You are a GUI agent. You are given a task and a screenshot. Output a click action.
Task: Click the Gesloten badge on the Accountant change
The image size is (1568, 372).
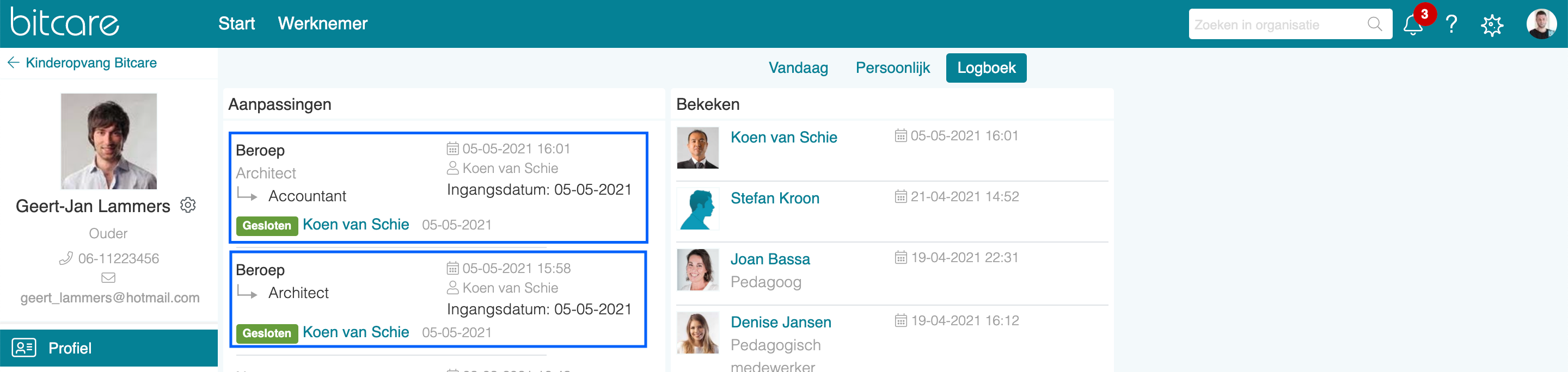pyautogui.click(x=267, y=226)
